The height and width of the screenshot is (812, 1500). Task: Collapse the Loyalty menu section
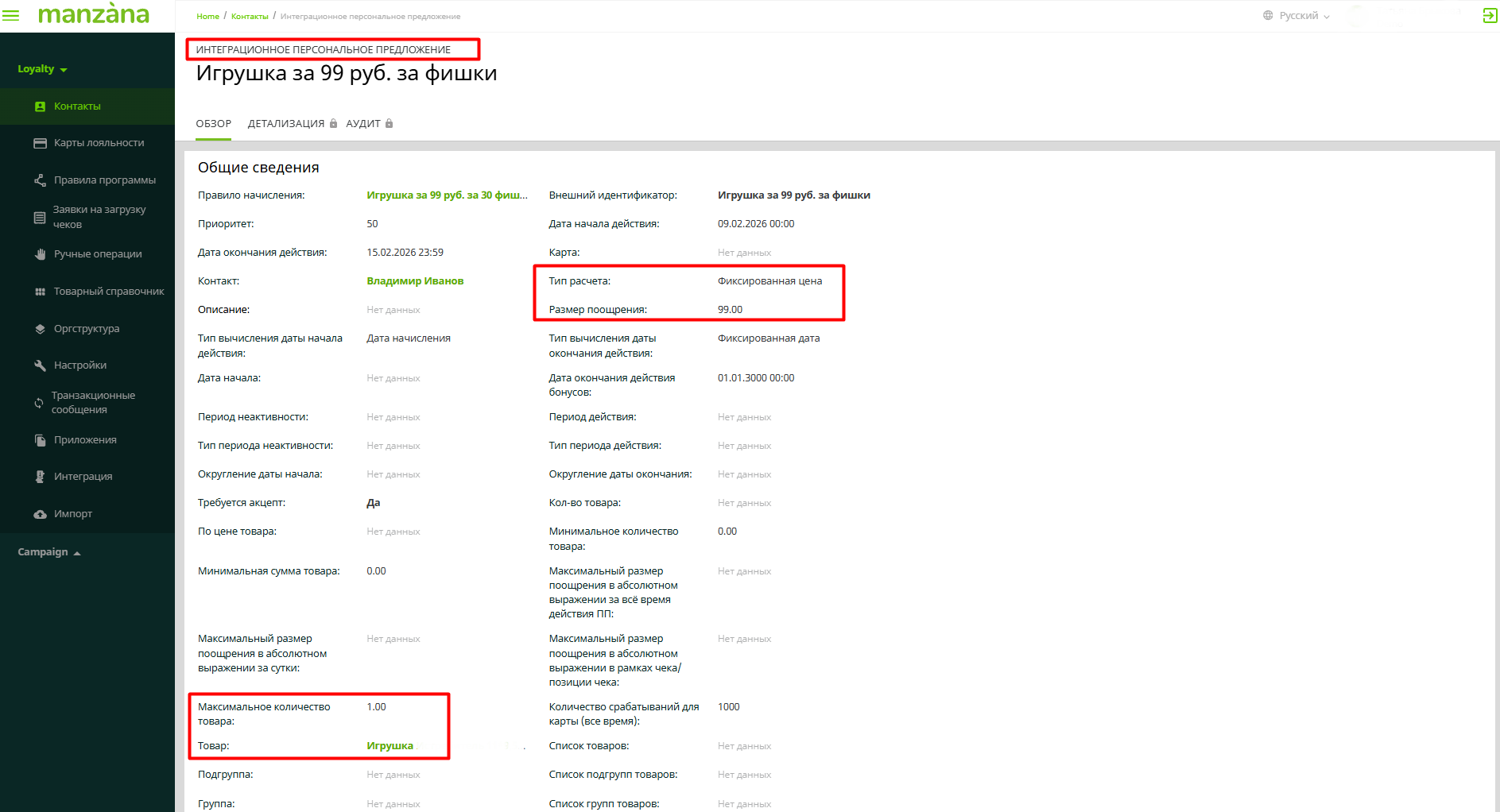coord(42,69)
